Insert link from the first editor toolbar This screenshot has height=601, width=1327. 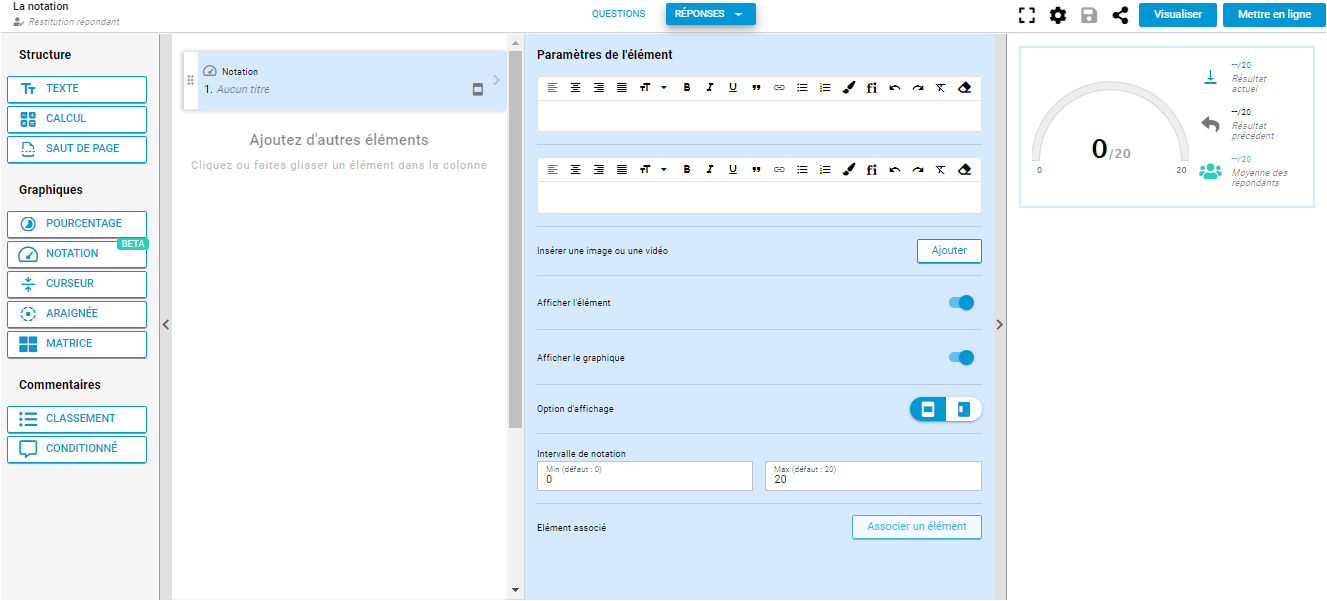pyautogui.click(x=779, y=88)
